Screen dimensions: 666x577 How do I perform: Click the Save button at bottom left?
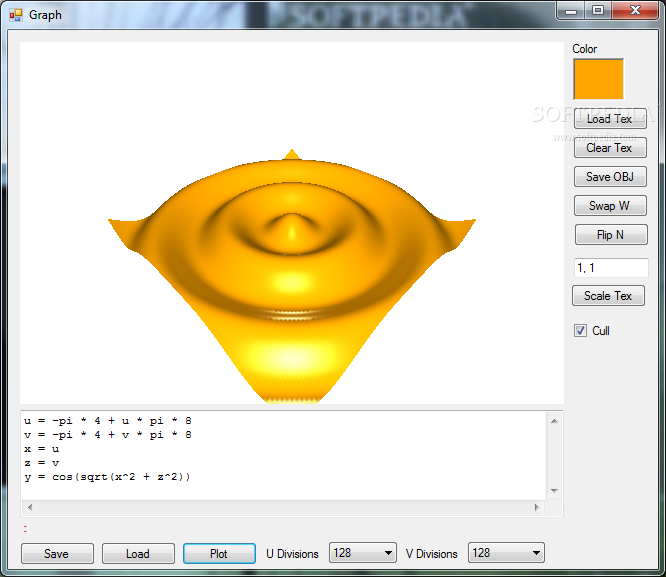[x=57, y=554]
